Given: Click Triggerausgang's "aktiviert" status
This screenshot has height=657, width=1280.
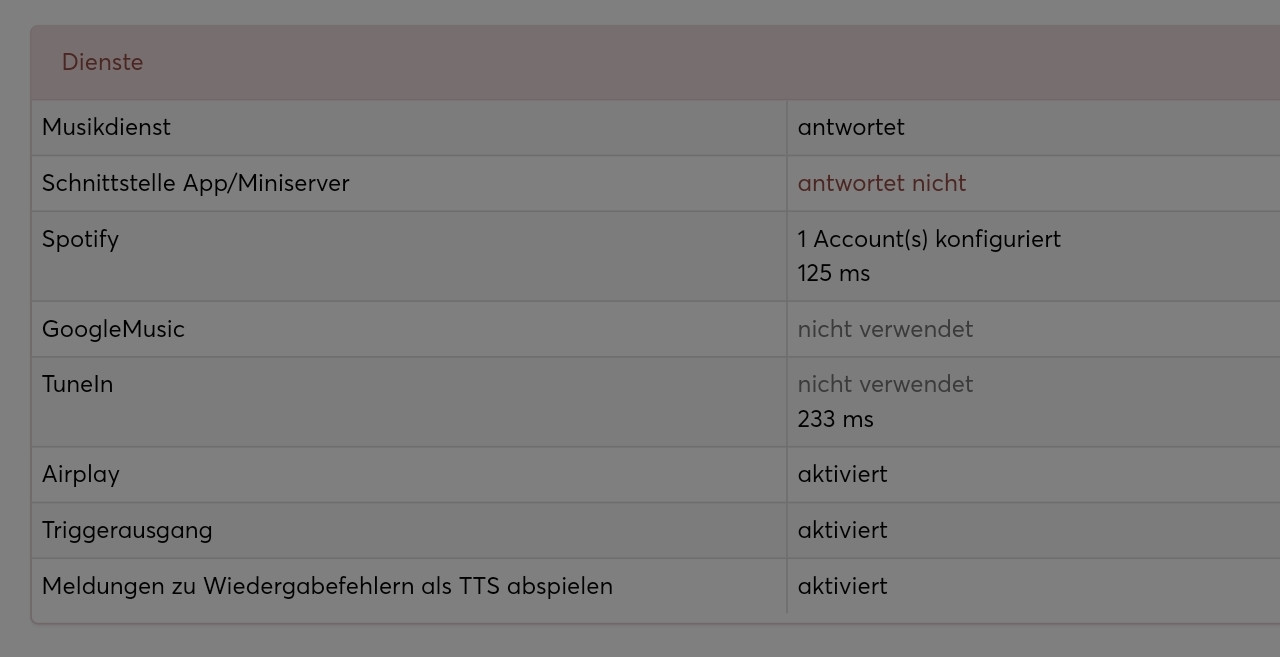Looking at the screenshot, I should 842,530.
